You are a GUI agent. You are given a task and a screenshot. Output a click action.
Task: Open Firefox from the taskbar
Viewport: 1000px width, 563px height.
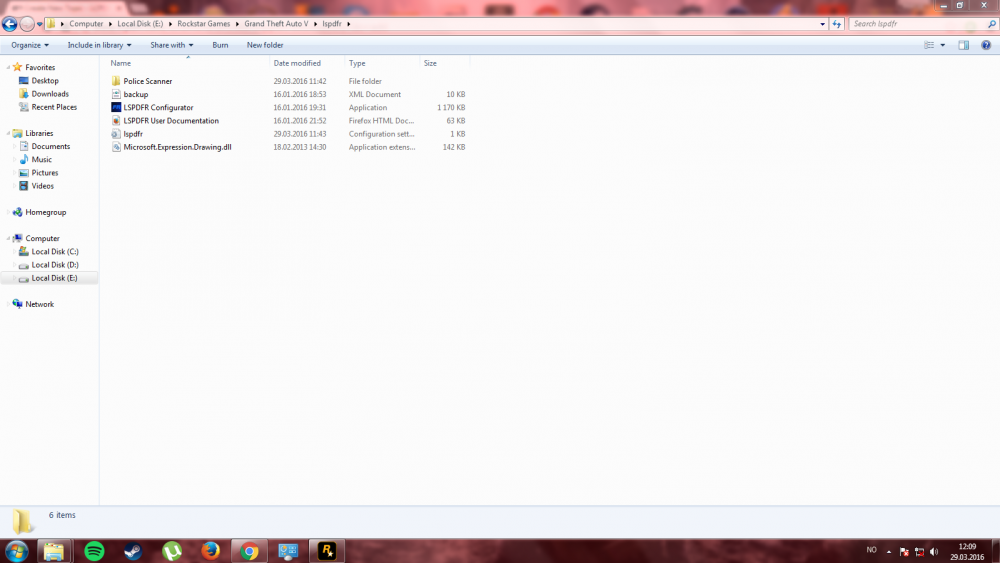coord(210,551)
